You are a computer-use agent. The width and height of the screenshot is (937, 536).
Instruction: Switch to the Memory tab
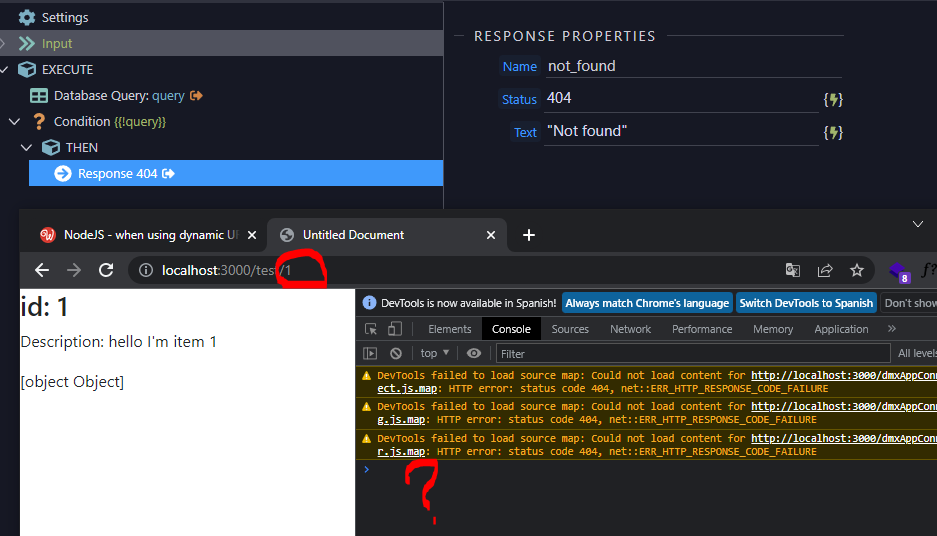tap(773, 329)
